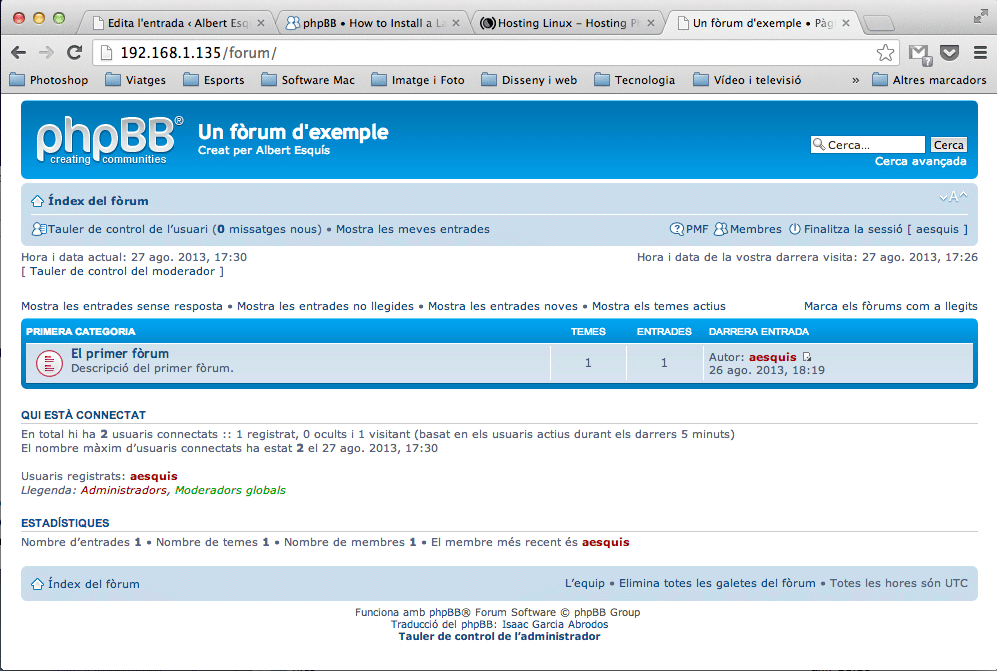This screenshot has height=671, width=997.
Task: Open the Pocket extension icon
Action: (x=949, y=52)
